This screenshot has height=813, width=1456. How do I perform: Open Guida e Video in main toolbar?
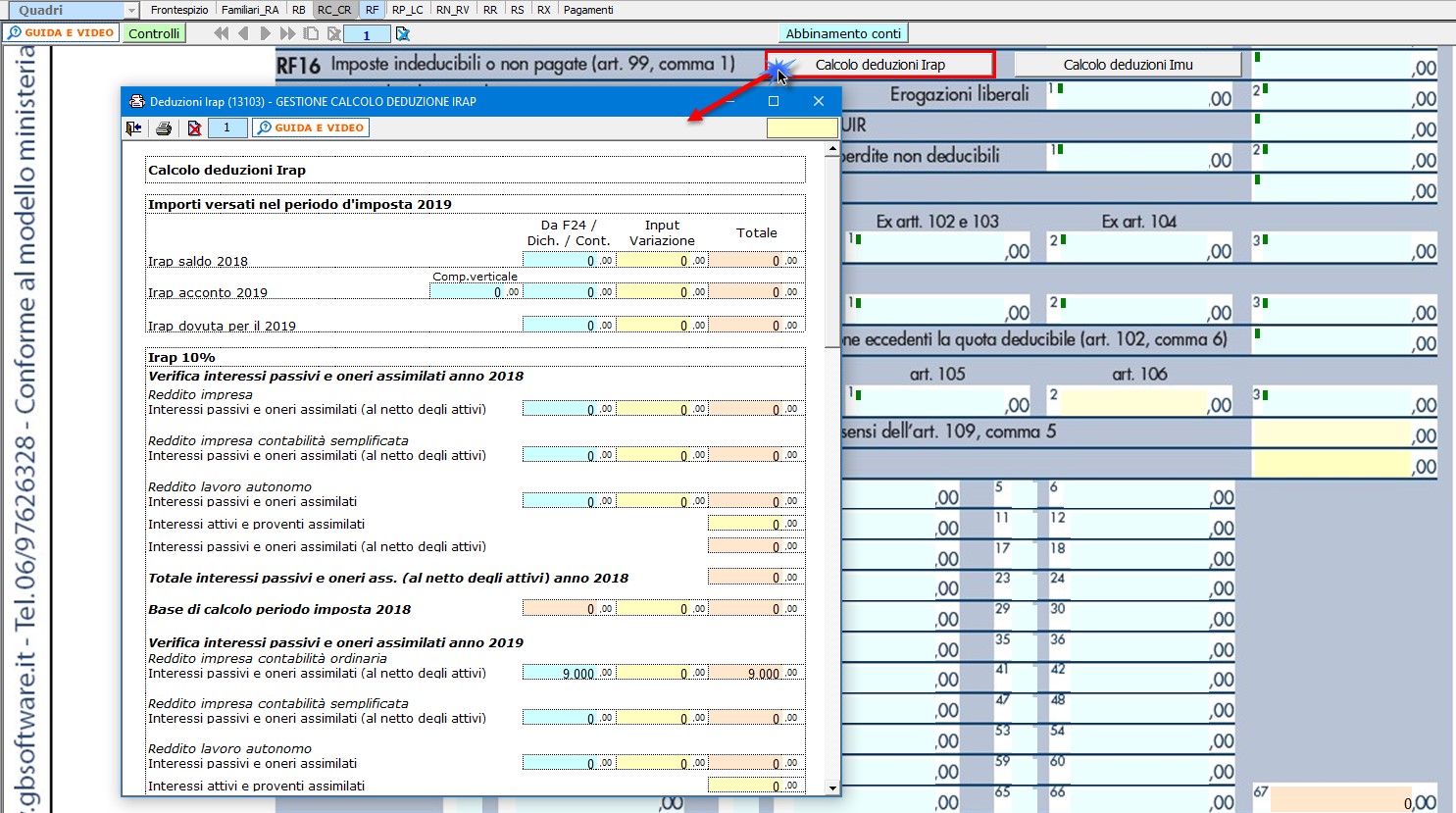point(61,33)
